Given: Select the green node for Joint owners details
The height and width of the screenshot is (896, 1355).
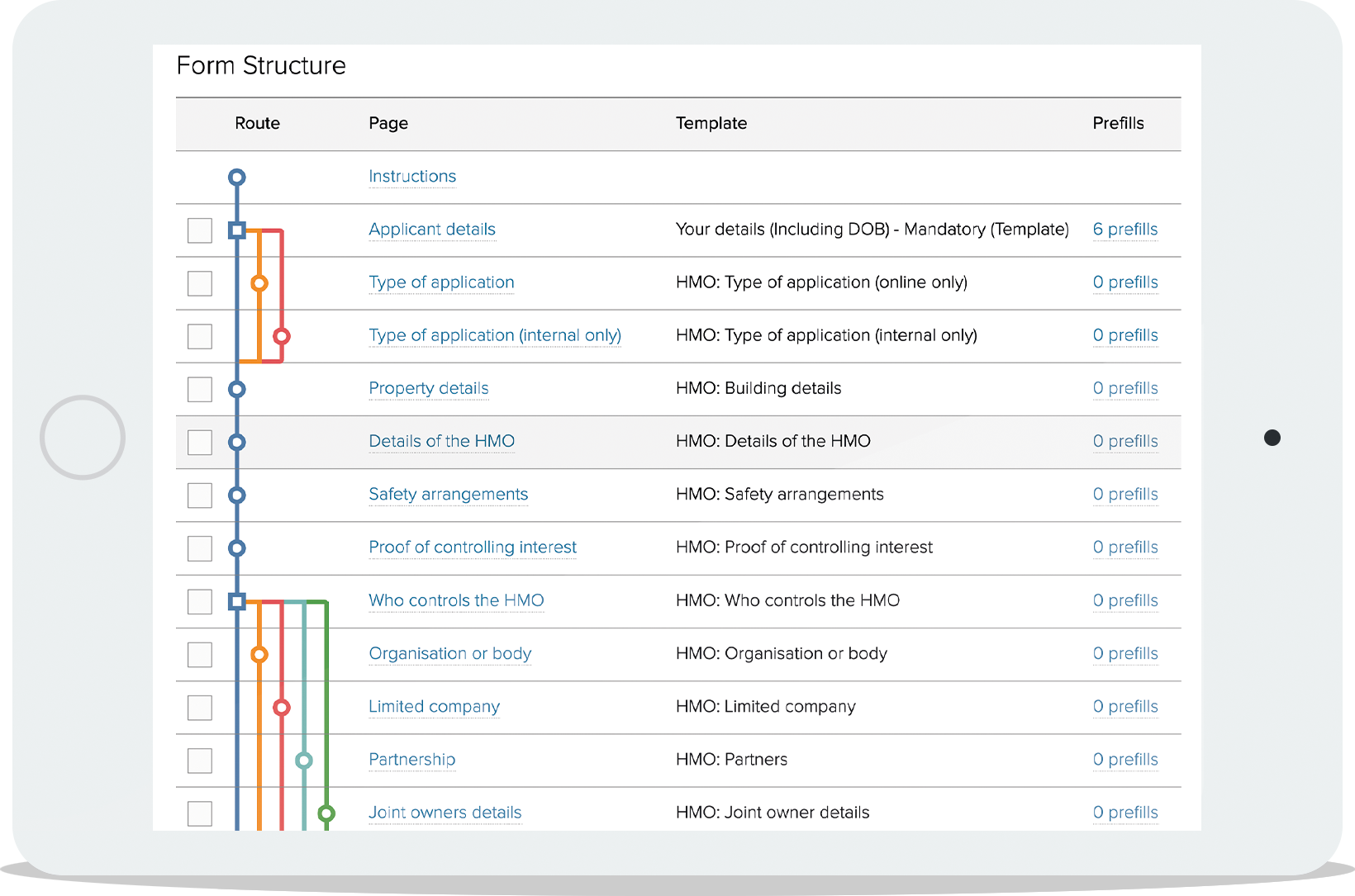Looking at the screenshot, I should [326, 813].
